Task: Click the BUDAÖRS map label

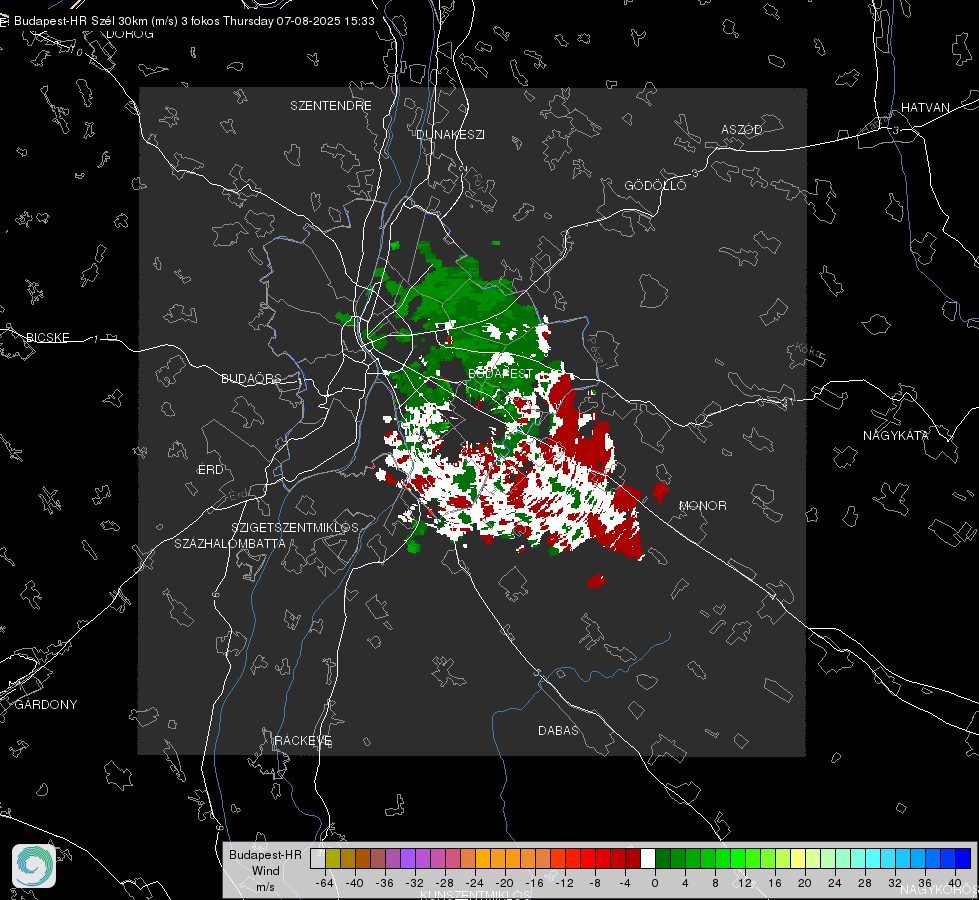Action: tap(252, 379)
